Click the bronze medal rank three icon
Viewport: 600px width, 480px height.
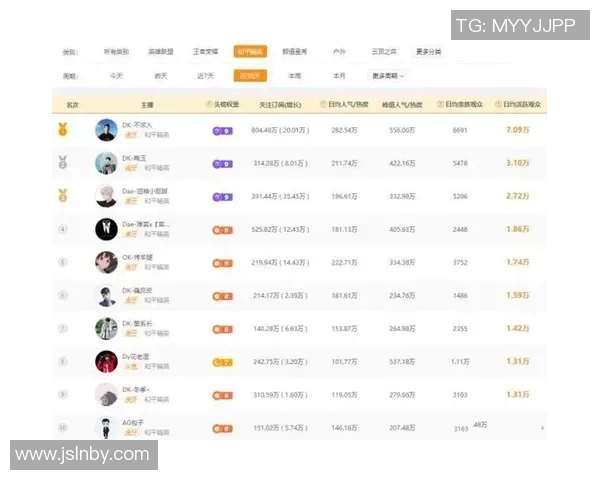[63, 195]
